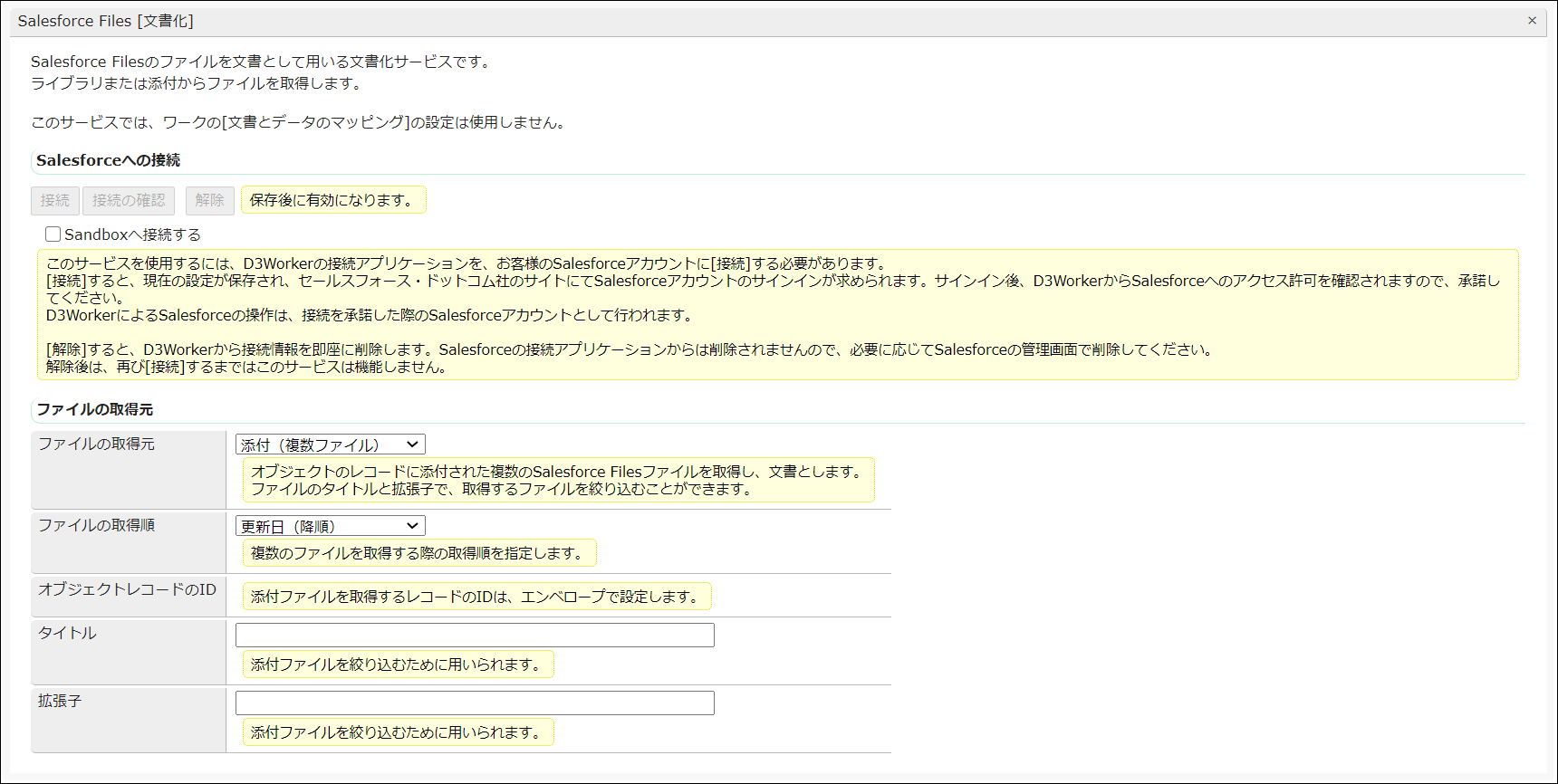Click the エンベロープで設定します hint text
This screenshot has width=1558, height=784.
476,597
